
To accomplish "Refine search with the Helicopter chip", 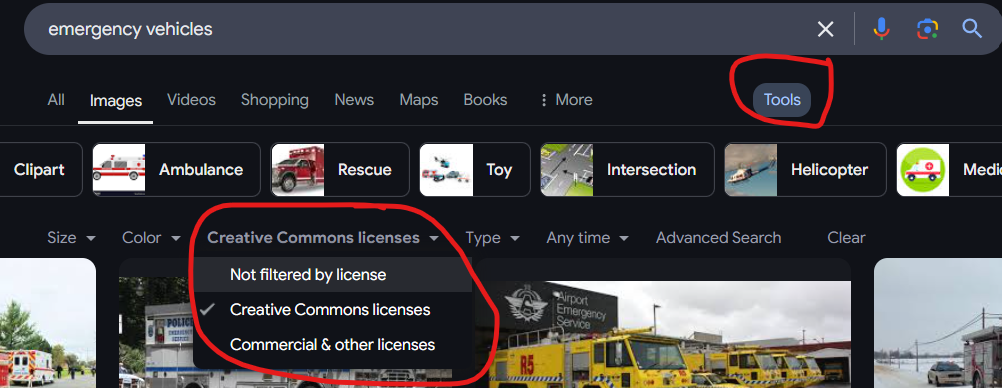I will 805,169.
